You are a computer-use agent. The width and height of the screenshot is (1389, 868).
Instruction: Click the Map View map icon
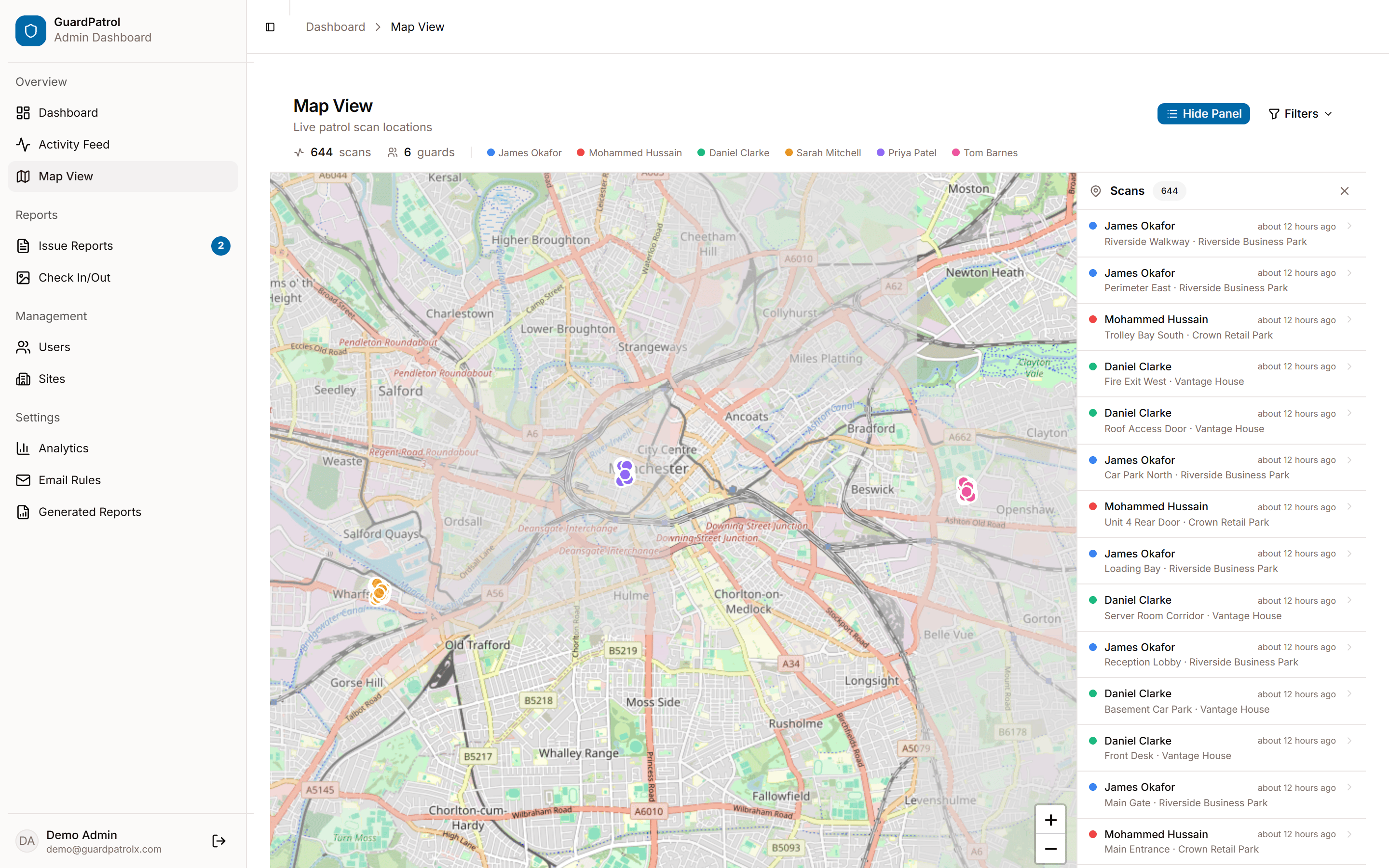[23, 176]
